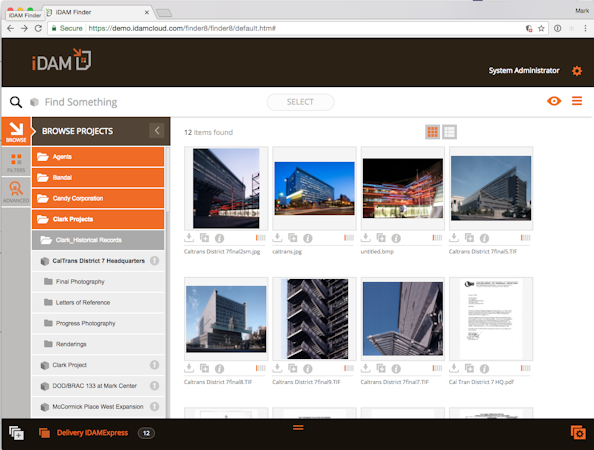Download Caltrans District 7final8.TIF

[x=189, y=368]
